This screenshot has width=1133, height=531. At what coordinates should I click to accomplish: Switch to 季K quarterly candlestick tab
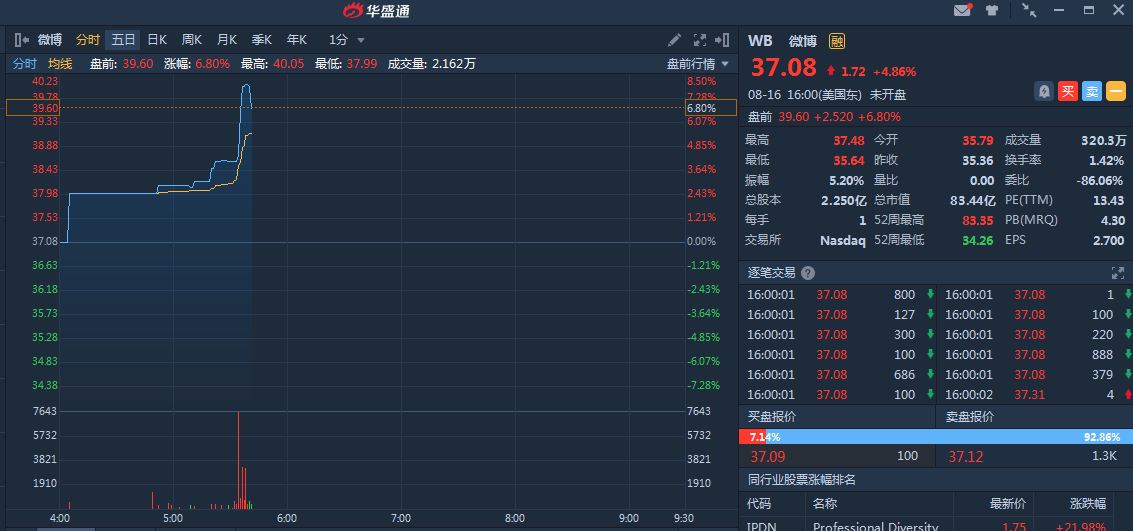coord(262,40)
